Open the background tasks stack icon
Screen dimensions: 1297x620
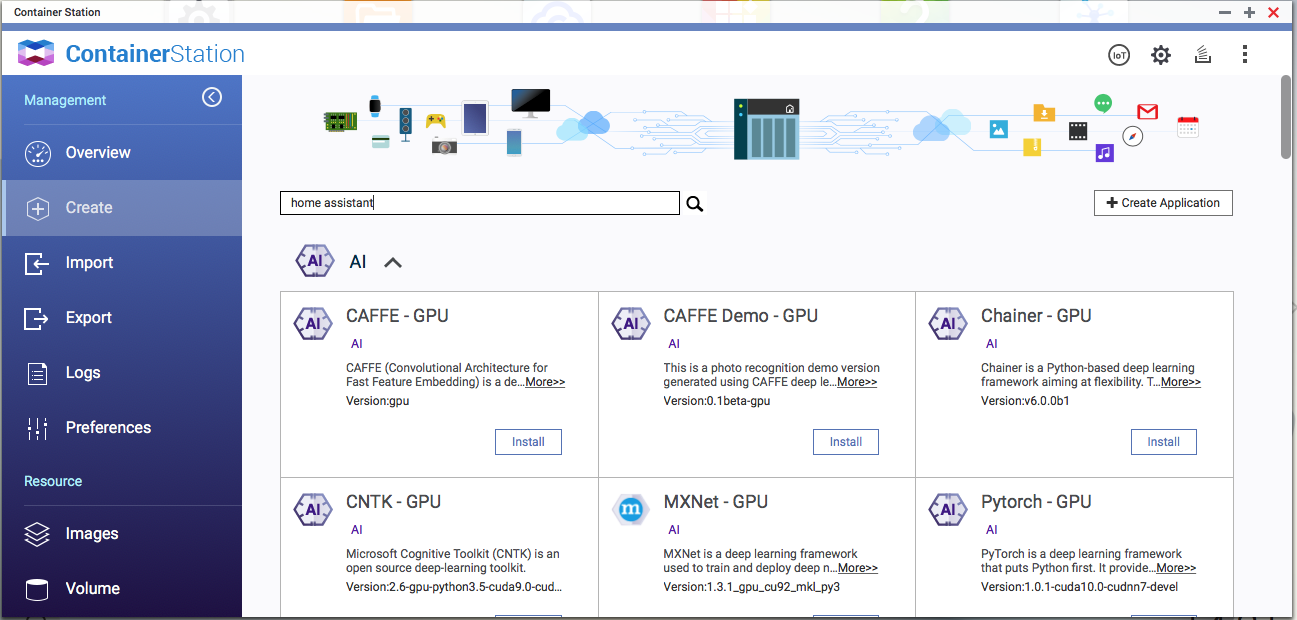(x=1203, y=55)
